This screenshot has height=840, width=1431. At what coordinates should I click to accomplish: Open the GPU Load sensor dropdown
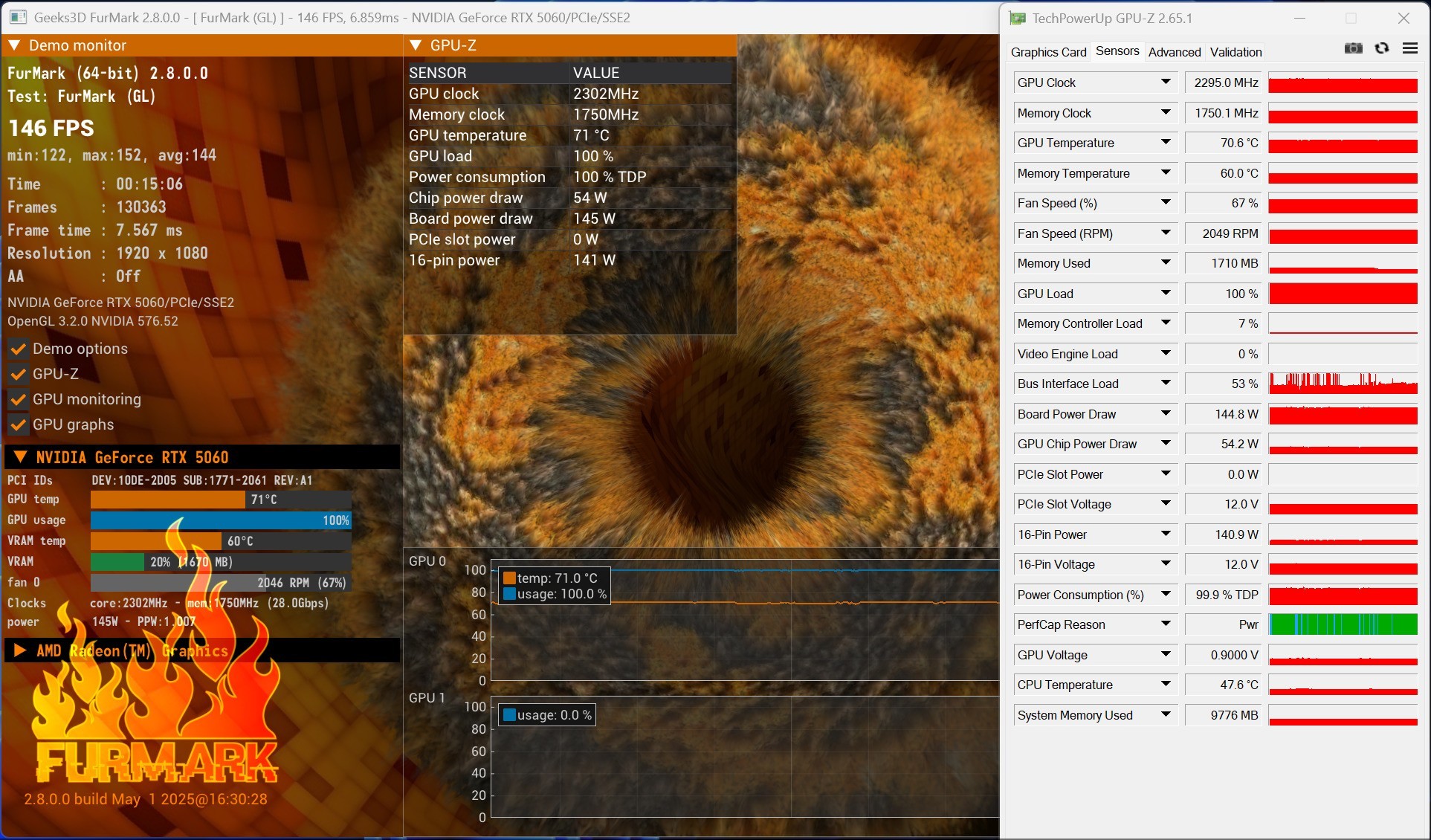pos(1165,294)
